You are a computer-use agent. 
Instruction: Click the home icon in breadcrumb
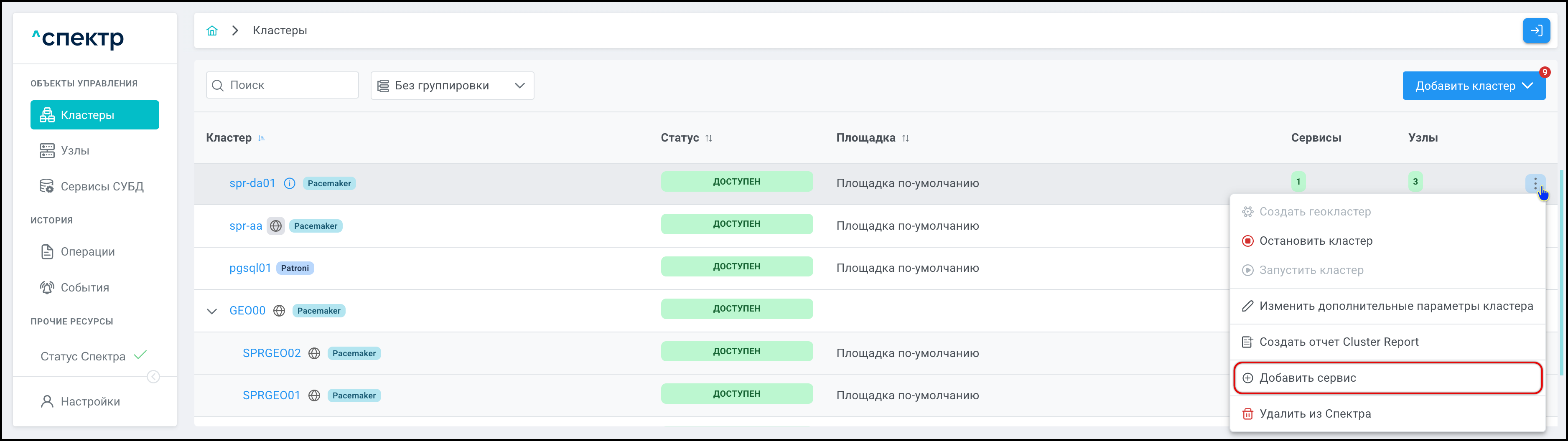click(212, 30)
